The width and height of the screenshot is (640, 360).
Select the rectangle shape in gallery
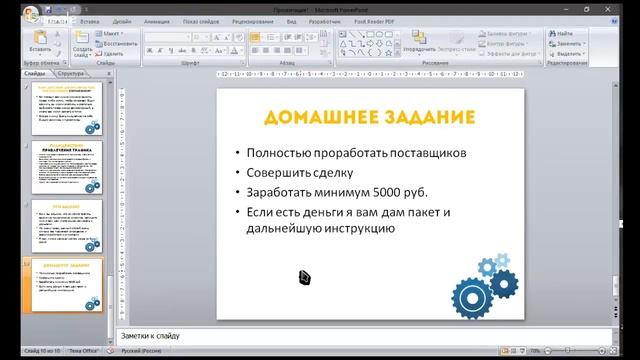pyautogui.click(x=370, y=34)
